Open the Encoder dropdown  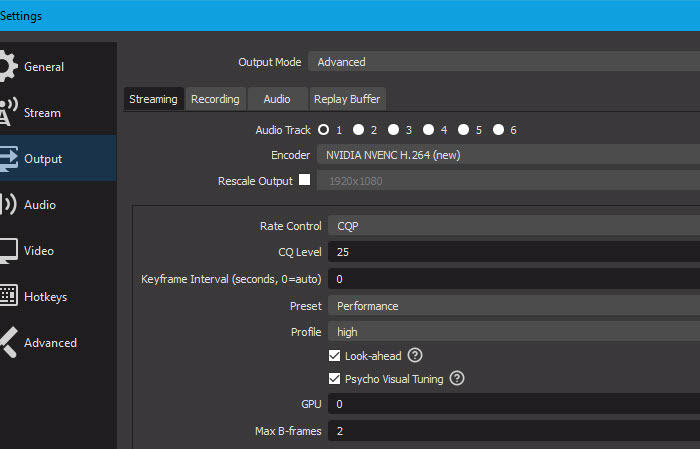click(508, 155)
